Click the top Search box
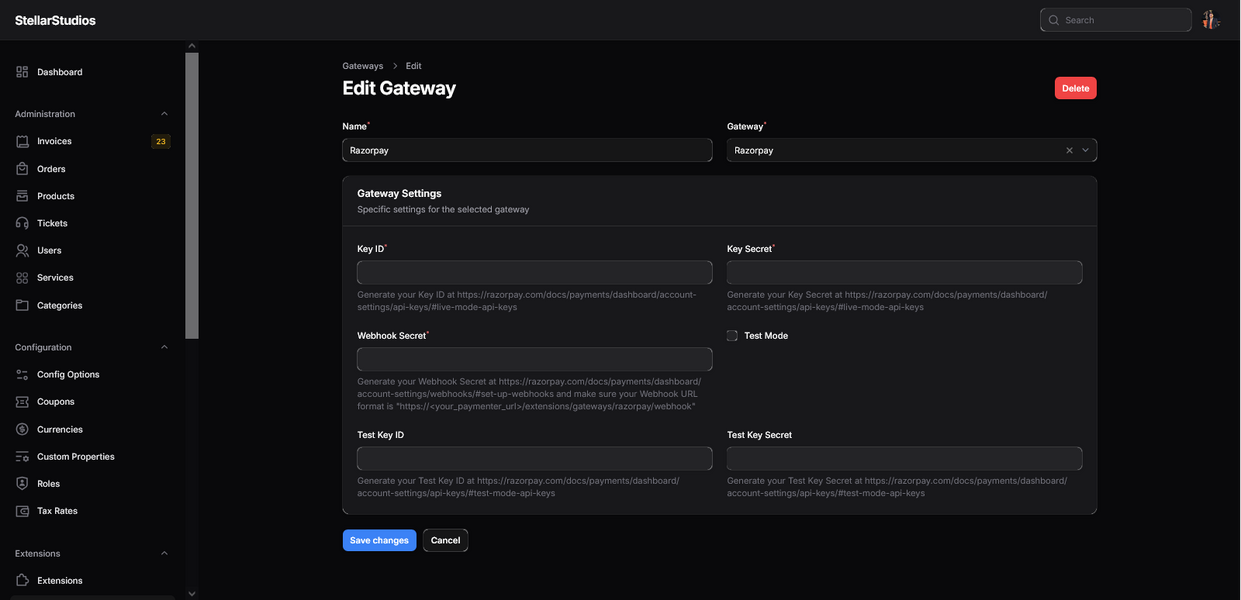 click(1115, 20)
